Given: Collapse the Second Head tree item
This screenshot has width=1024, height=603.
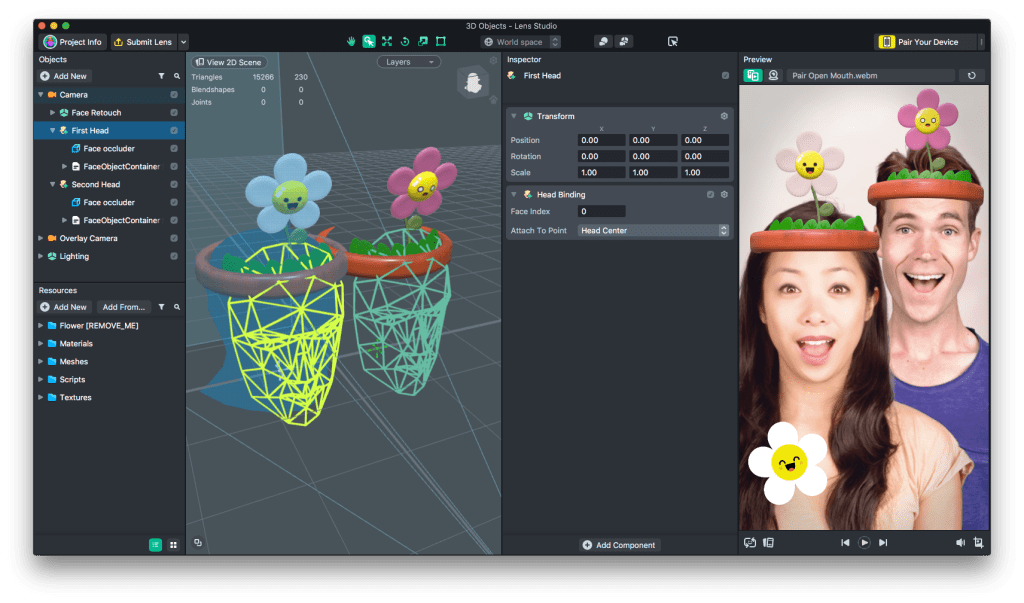Looking at the screenshot, I should click(53, 185).
